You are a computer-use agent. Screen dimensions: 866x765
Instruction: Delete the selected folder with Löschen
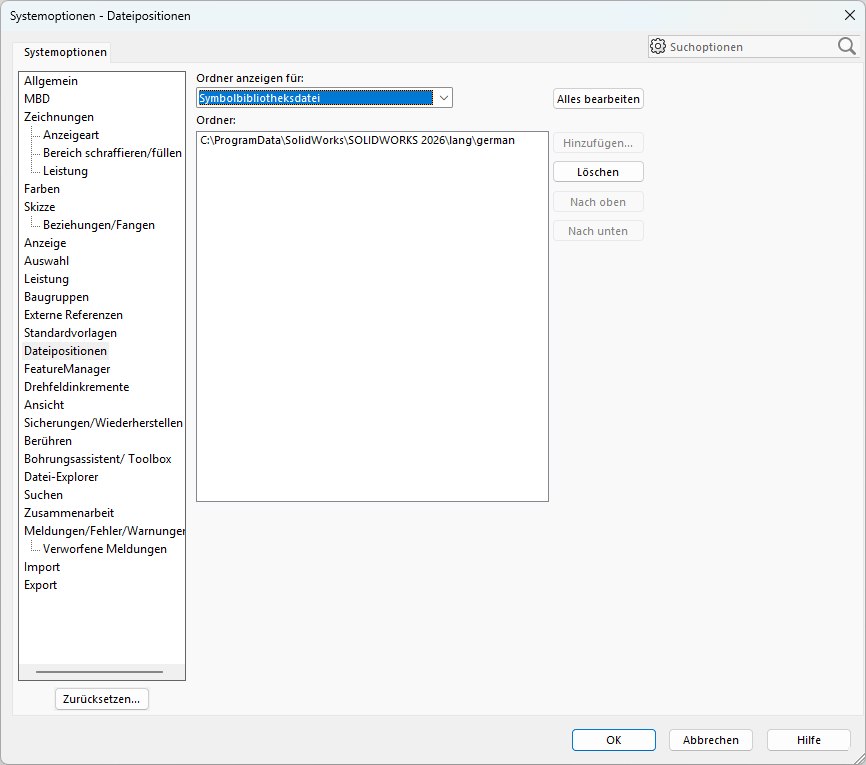pyautogui.click(x=598, y=171)
